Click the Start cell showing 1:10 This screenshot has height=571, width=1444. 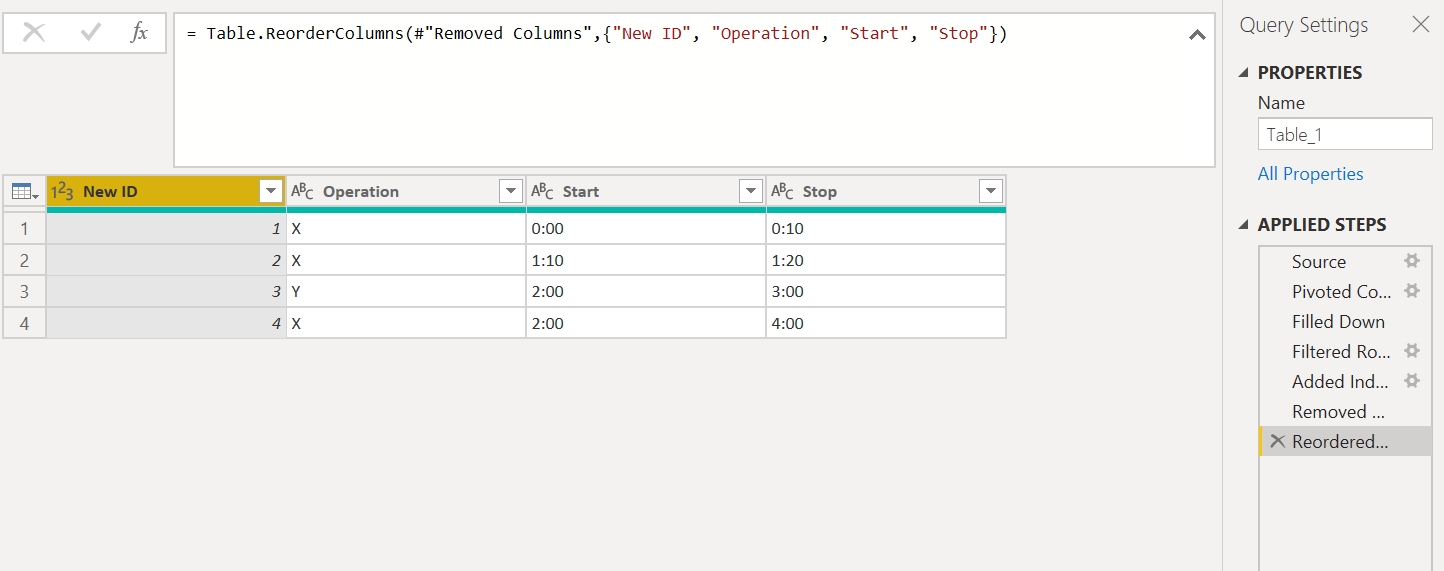646,261
